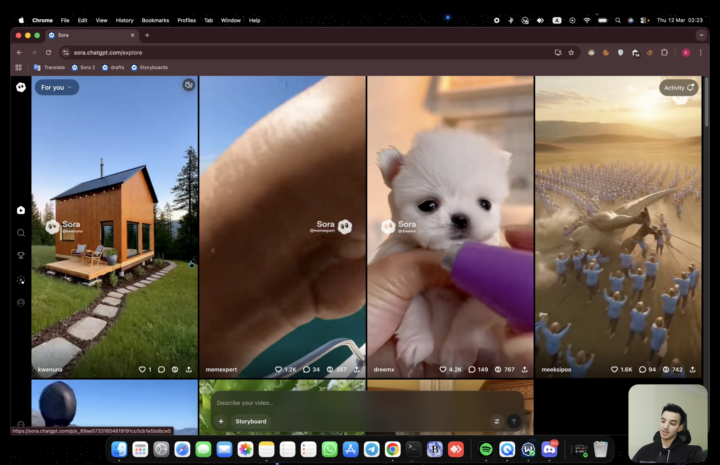Open the Activity panel

point(679,88)
